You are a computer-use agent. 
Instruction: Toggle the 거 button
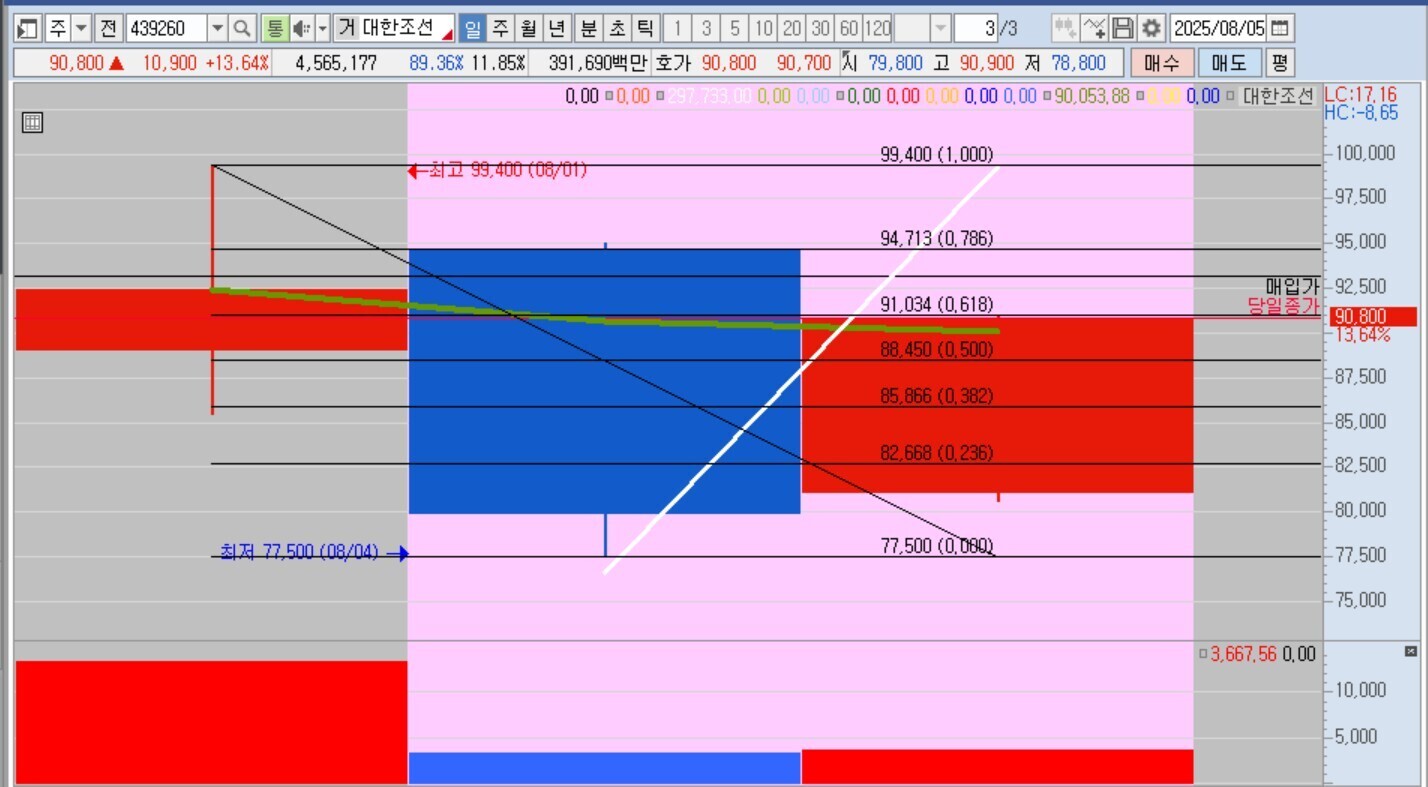[x=346, y=28]
